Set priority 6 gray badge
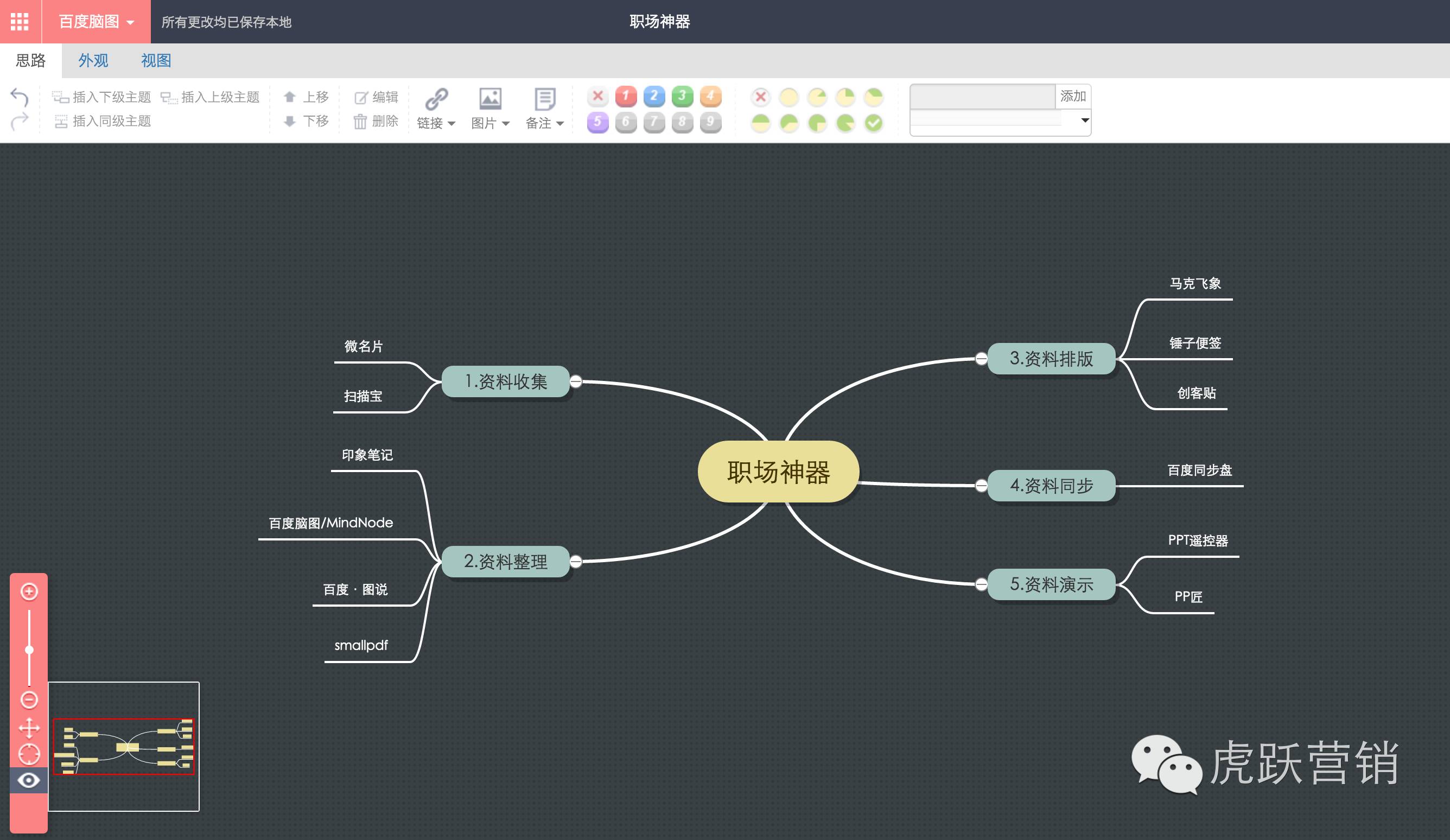 [x=626, y=122]
